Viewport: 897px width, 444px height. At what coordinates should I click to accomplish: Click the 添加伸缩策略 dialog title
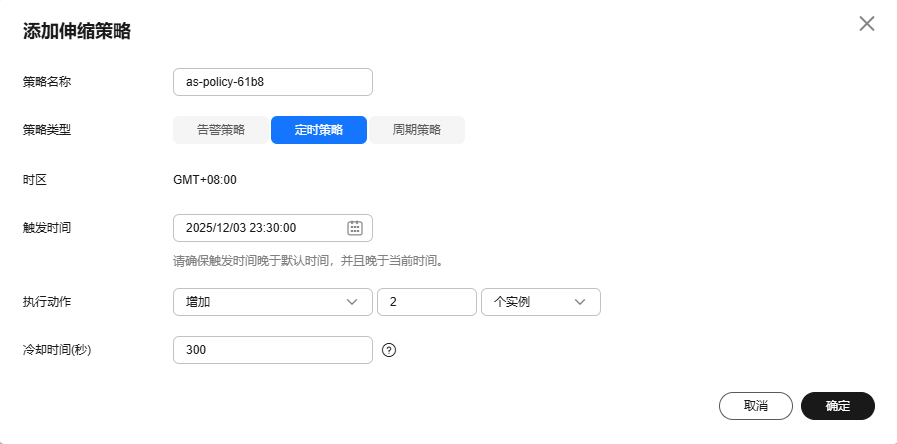pos(77,31)
